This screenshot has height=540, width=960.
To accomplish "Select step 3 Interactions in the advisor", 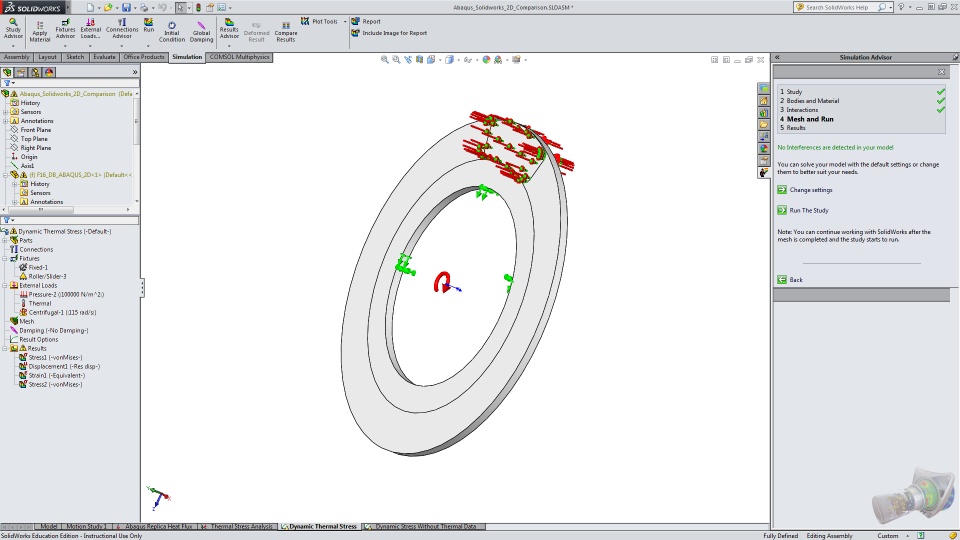I will coord(799,110).
